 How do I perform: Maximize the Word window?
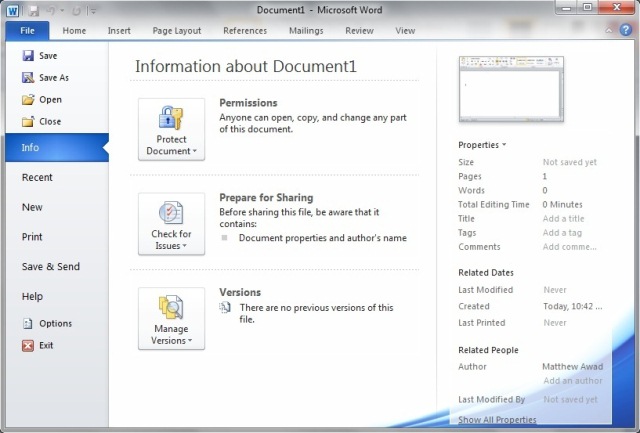[x=587, y=7]
